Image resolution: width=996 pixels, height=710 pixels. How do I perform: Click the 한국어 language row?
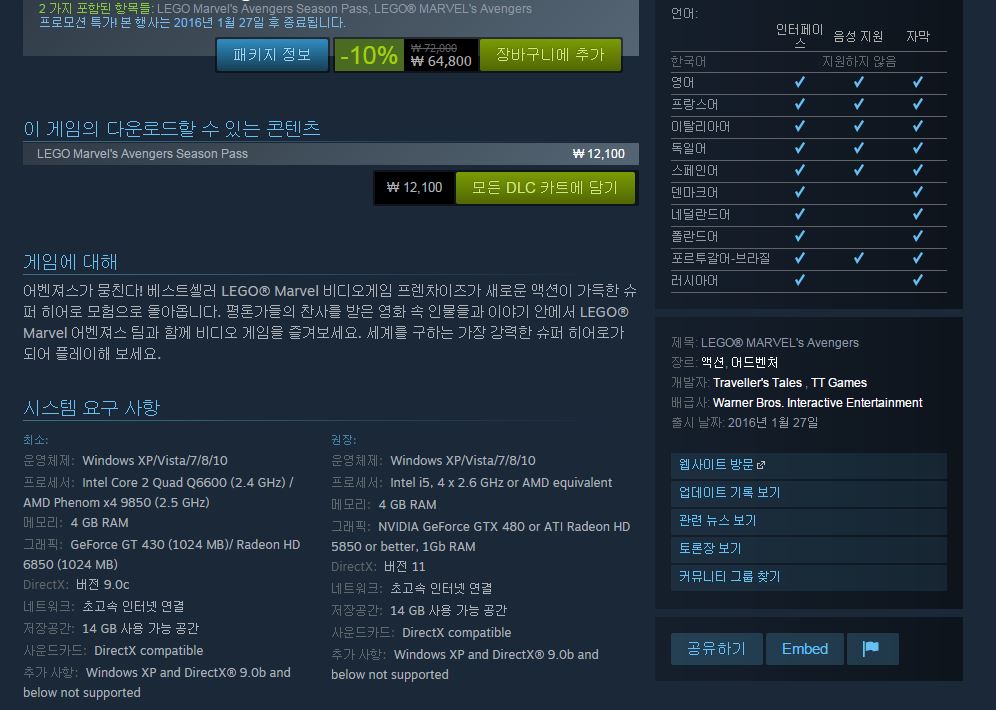809,62
